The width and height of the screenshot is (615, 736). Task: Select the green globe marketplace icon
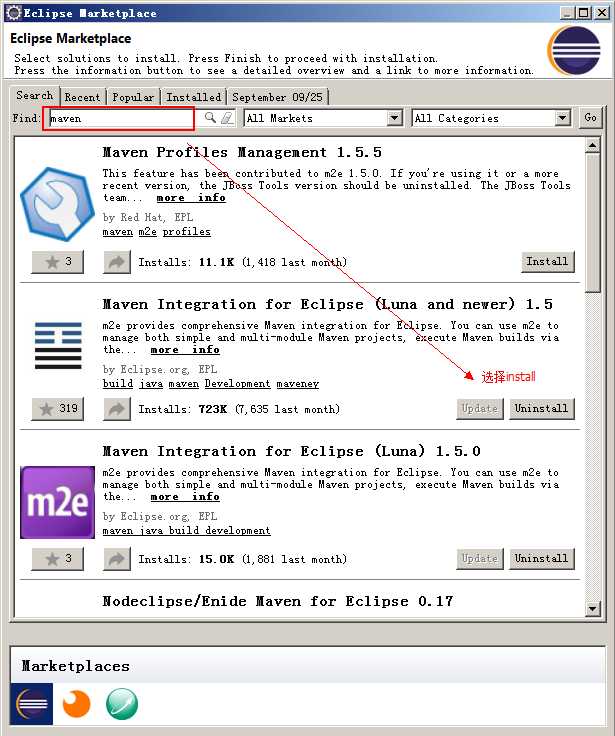click(x=122, y=704)
